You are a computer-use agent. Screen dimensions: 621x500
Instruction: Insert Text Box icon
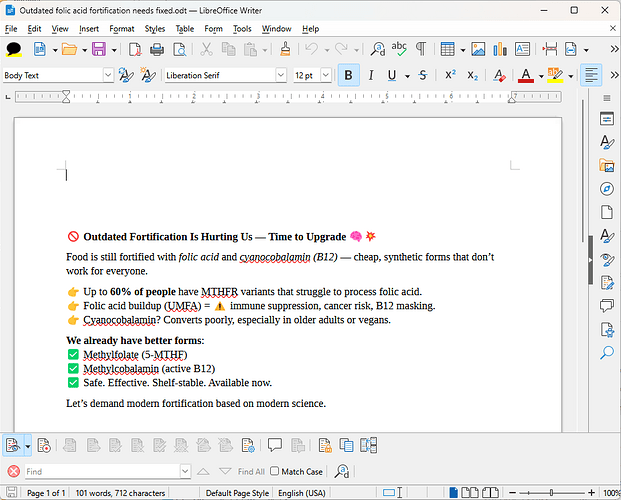coord(522,50)
